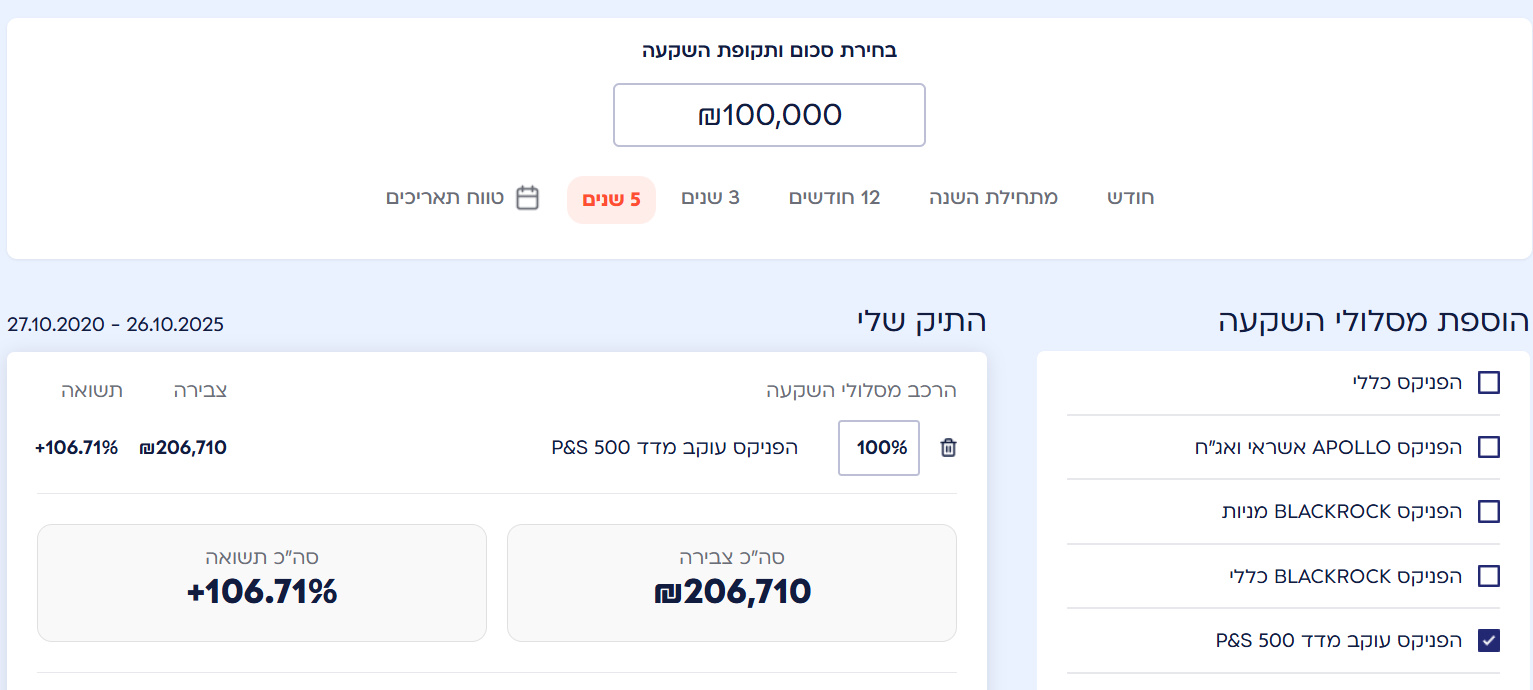The width and height of the screenshot is (1533, 690).
Task: Choose the 12 חודשים period
Action: click(834, 198)
